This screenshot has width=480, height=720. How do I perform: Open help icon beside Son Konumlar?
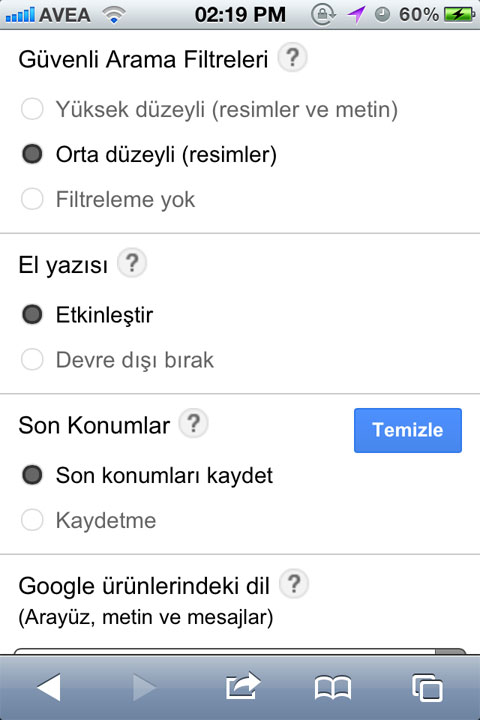(x=193, y=423)
